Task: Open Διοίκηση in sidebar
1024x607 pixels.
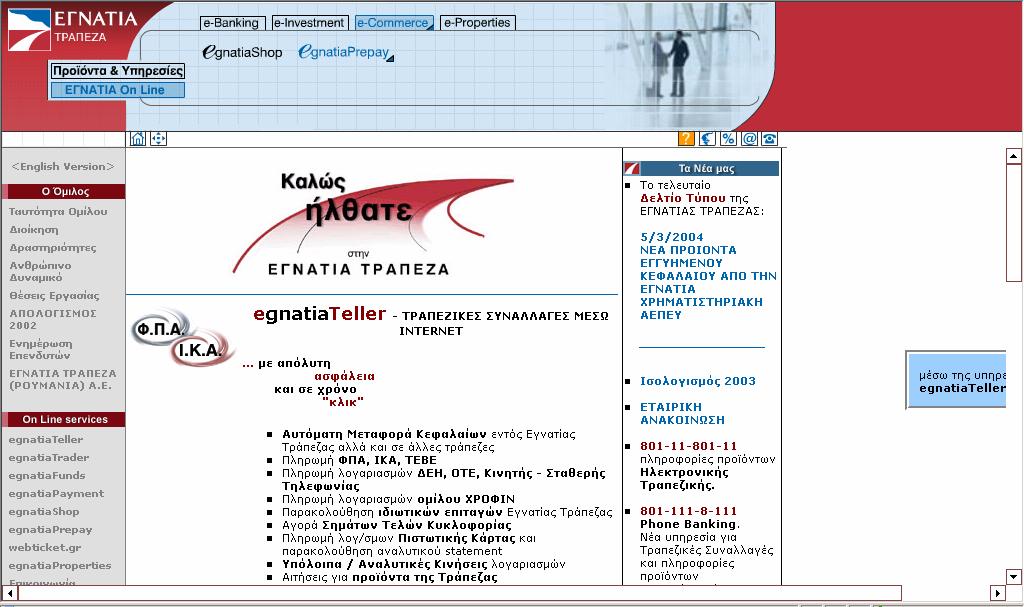Action: pos(34,230)
